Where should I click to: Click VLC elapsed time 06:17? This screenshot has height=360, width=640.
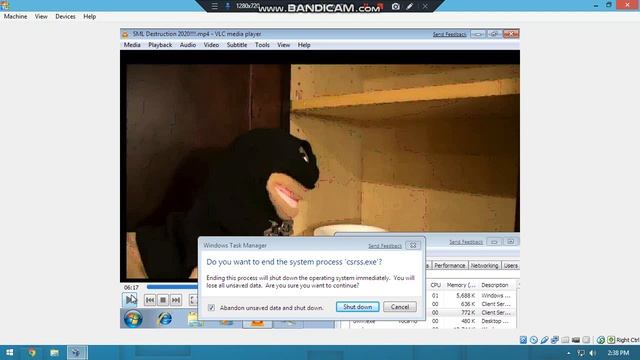(131, 287)
